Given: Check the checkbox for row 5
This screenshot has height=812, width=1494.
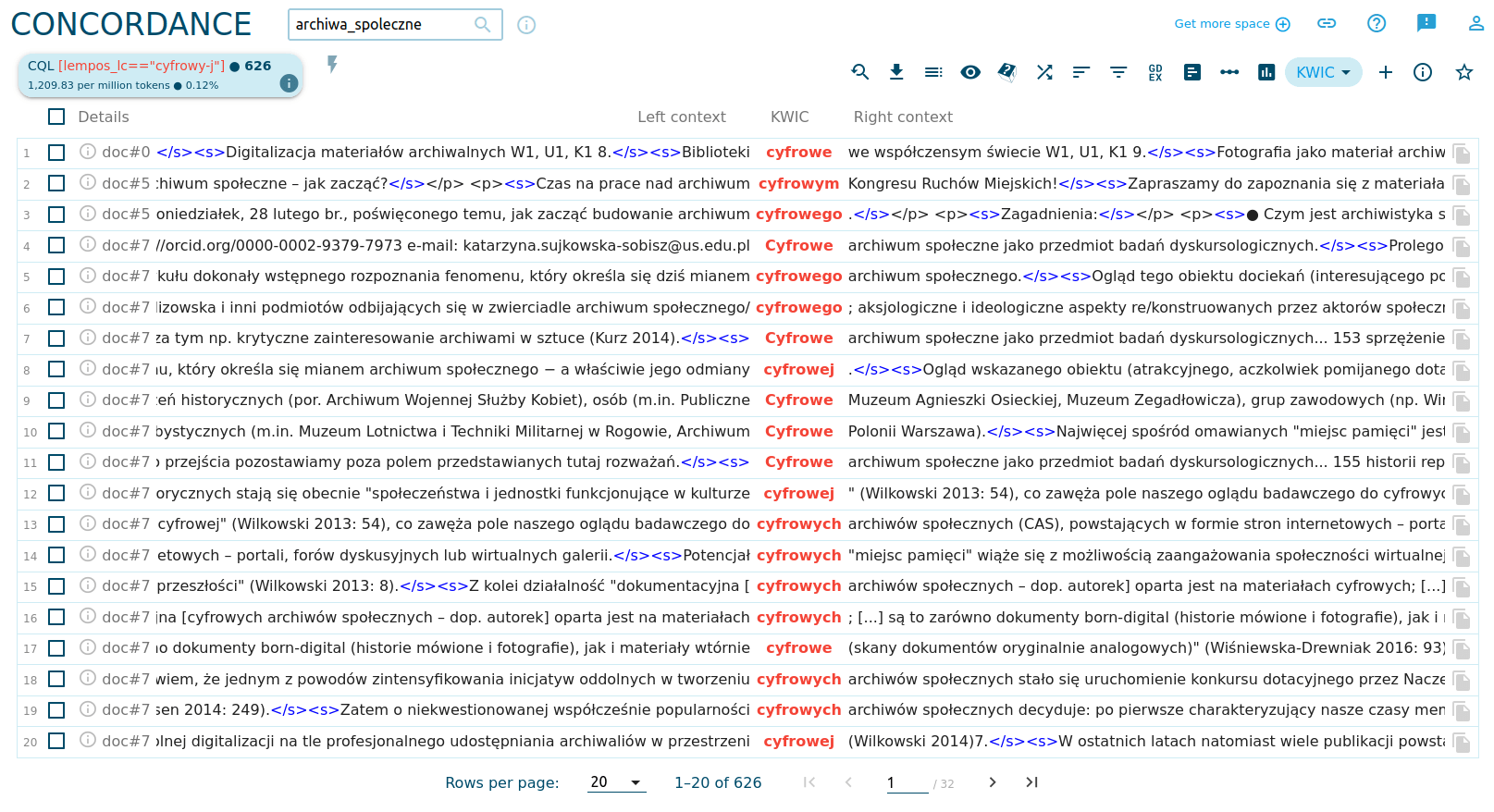Looking at the screenshot, I should tap(56, 277).
